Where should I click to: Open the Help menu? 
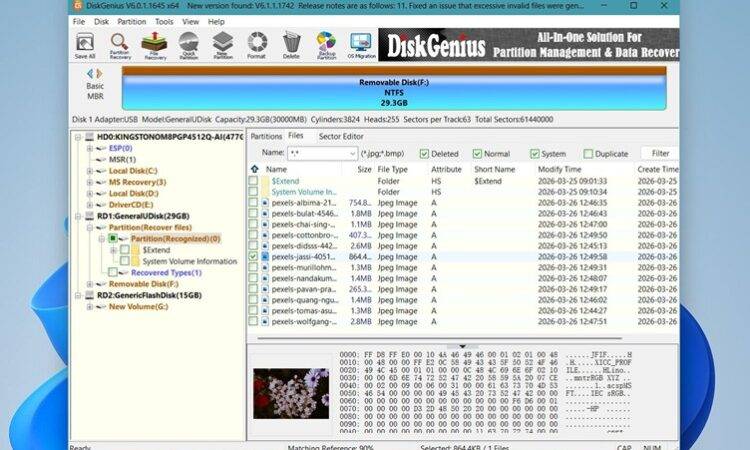tap(216, 22)
